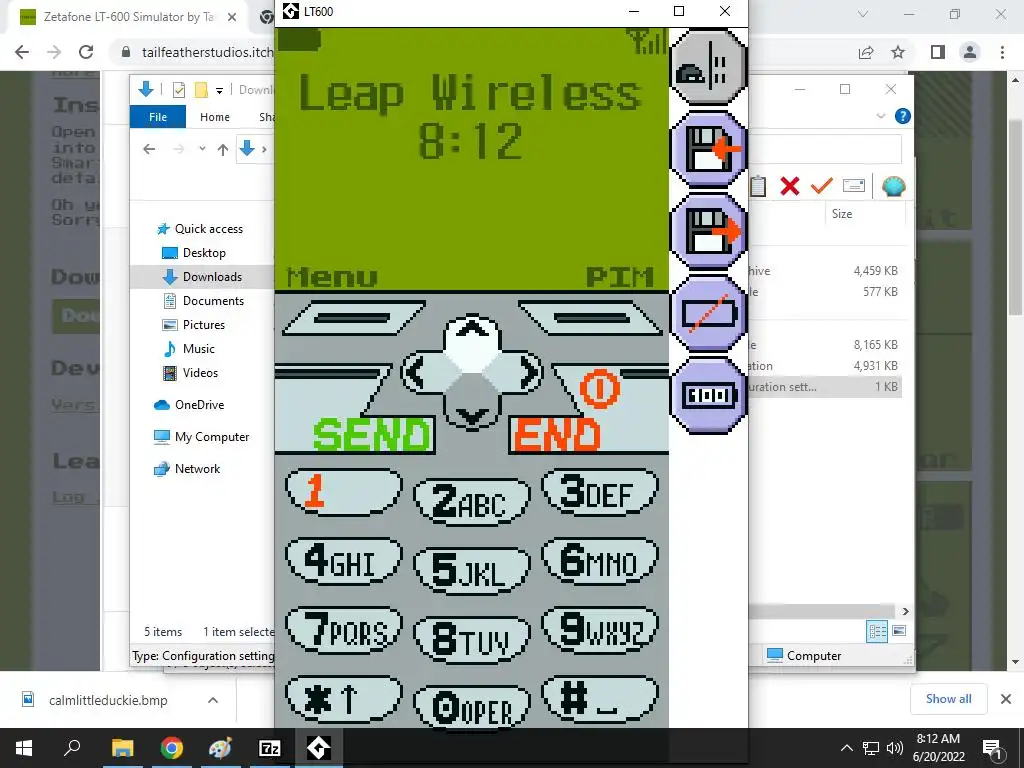Click the full battery icon in LT600 side panel
This screenshot has width=1024, height=768.
pos(709,395)
